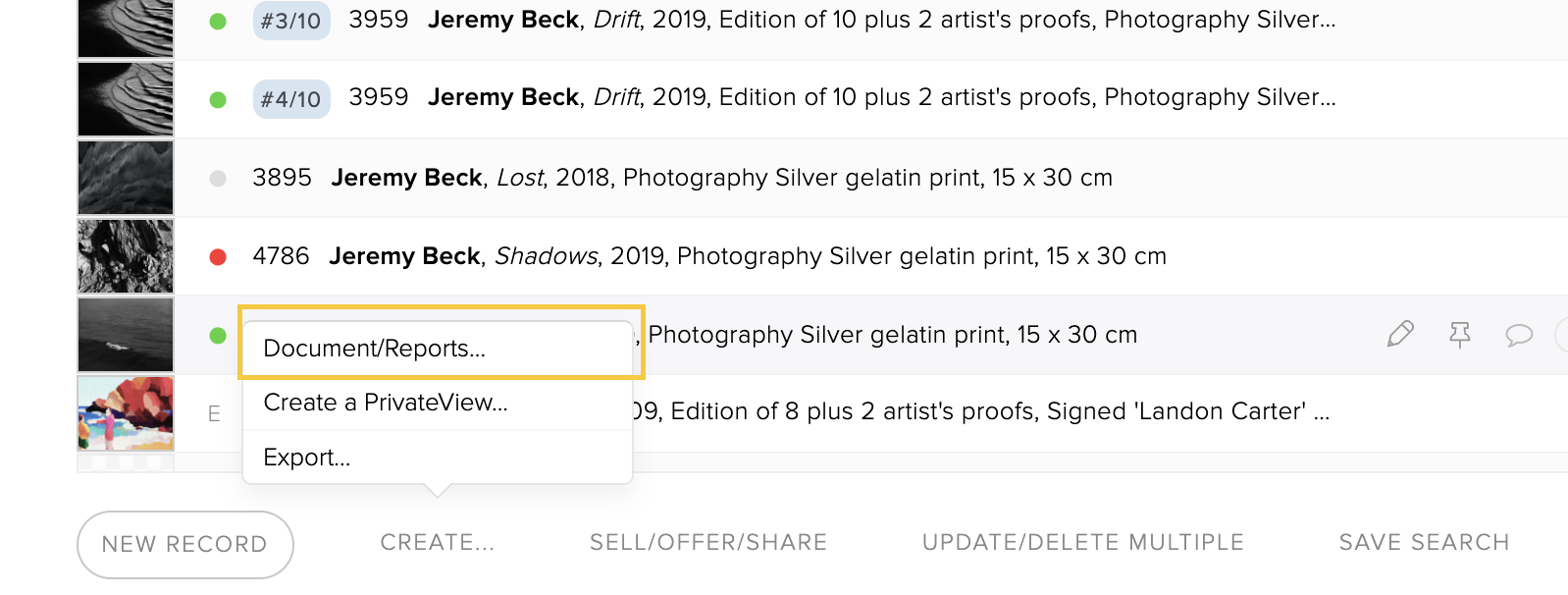This screenshot has height=595, width=1568.
Task: Click the NEW RECORD button
Action: (185, 544)
